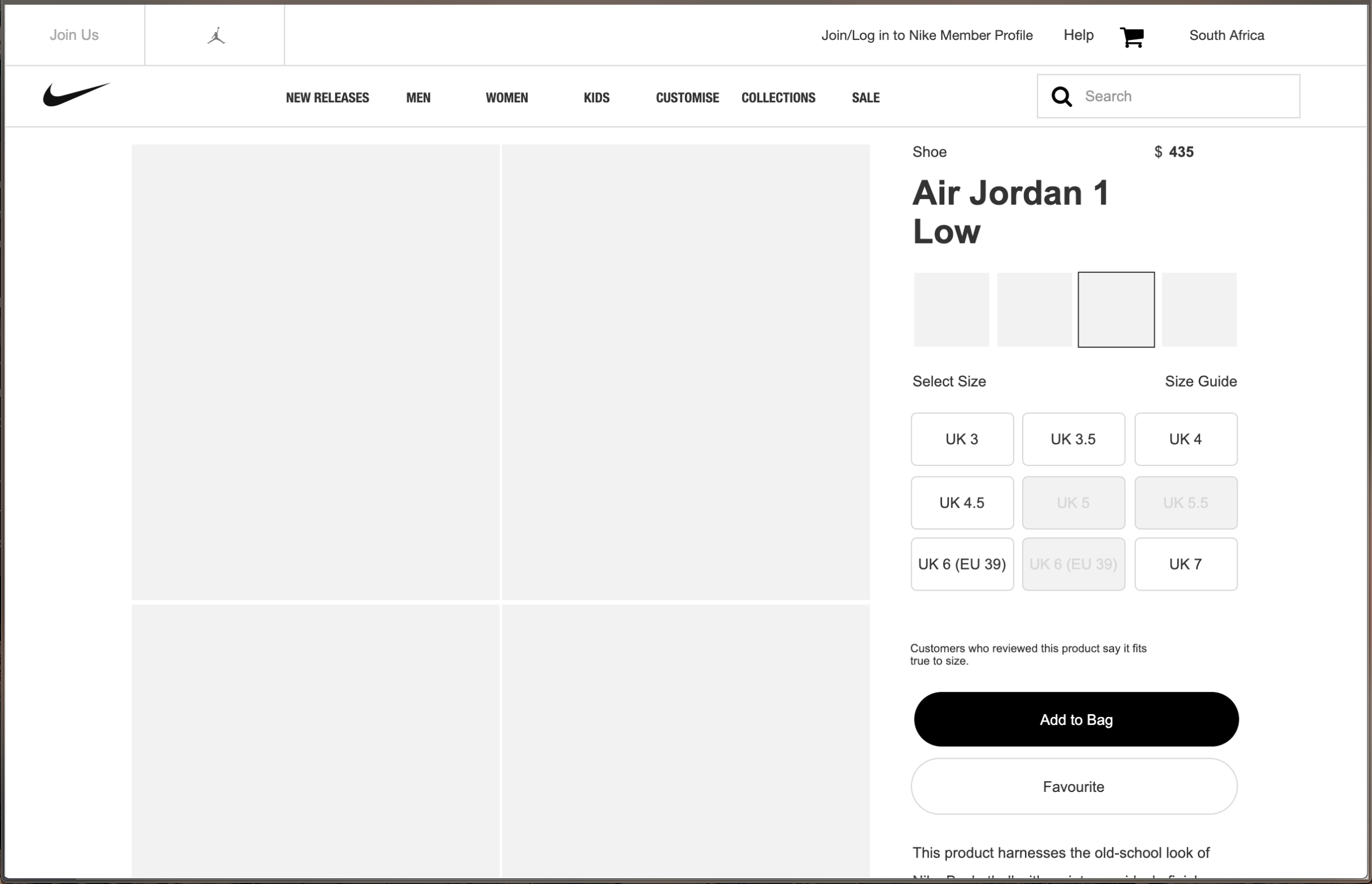Click the magnifying glass search icon
Image resolution: width=1372 pixels, height=884 pixels.
1062,97
